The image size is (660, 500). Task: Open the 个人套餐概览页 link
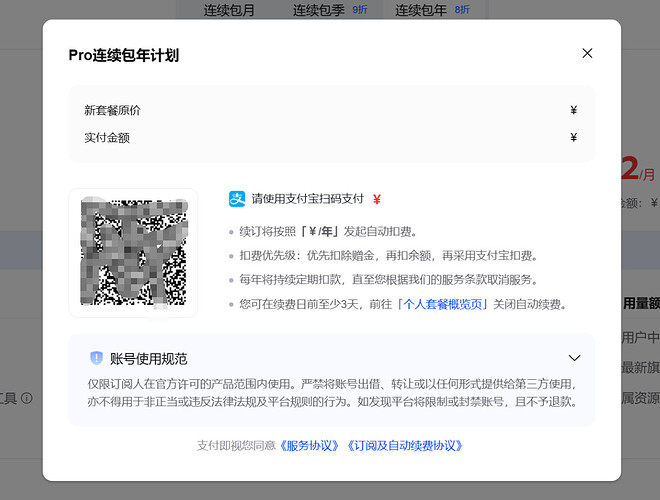pyautogui.click(x=442, y=304)
